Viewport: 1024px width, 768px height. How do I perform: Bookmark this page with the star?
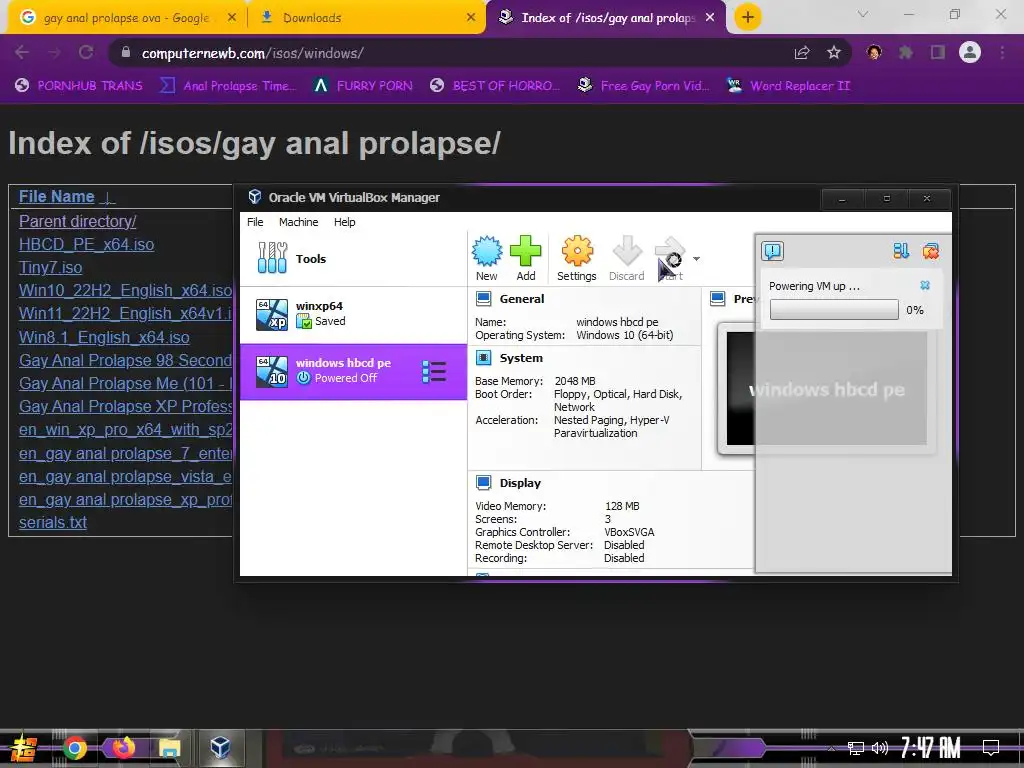[x=834, y=53]
